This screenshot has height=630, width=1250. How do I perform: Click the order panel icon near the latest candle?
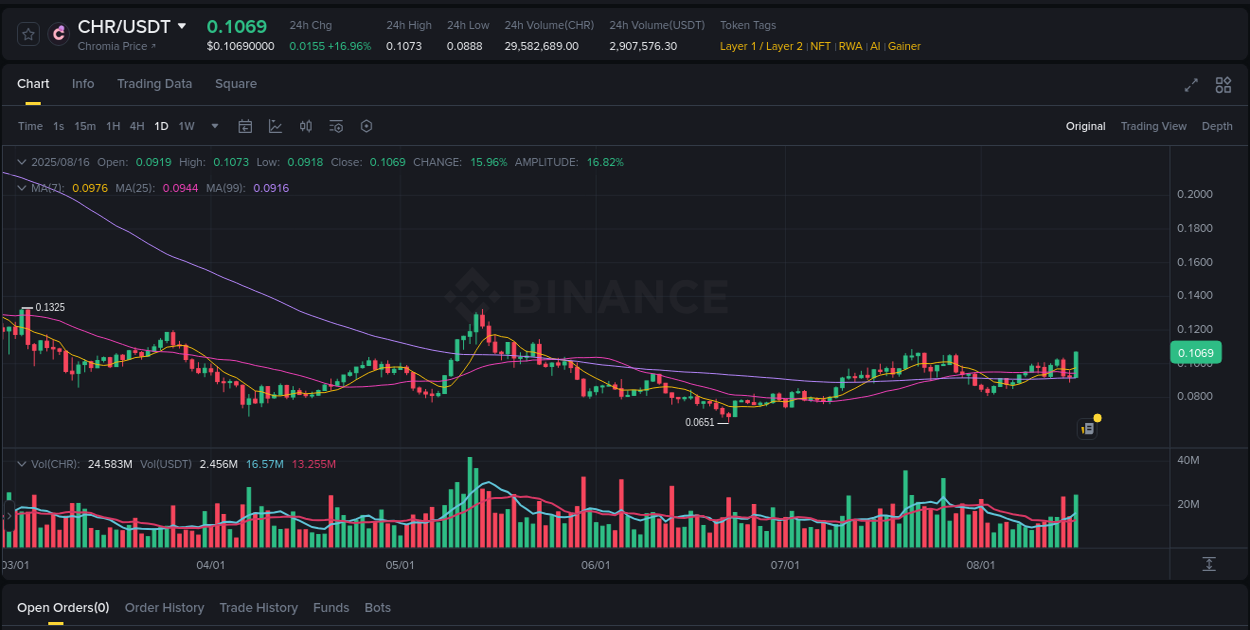pos(1087,428)
